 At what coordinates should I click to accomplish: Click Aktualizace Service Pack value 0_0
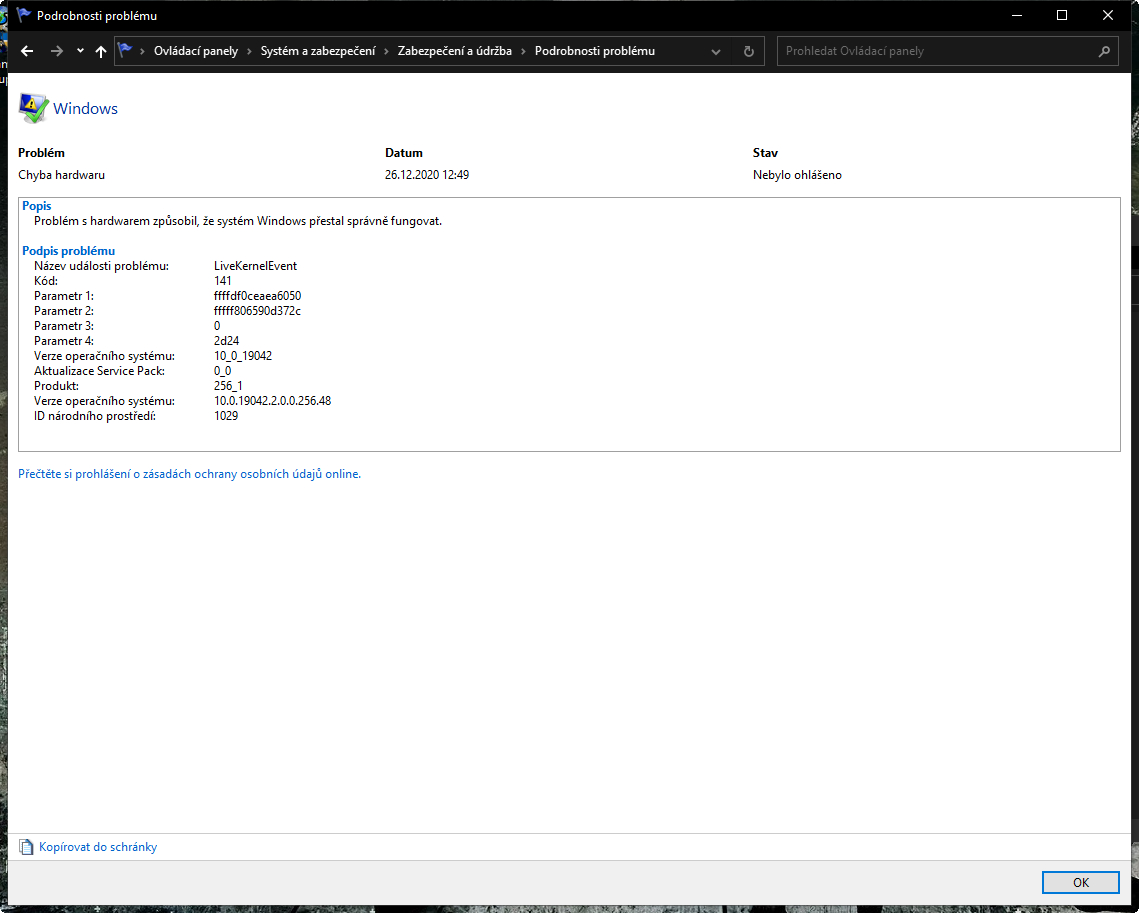tap(222, 371)
